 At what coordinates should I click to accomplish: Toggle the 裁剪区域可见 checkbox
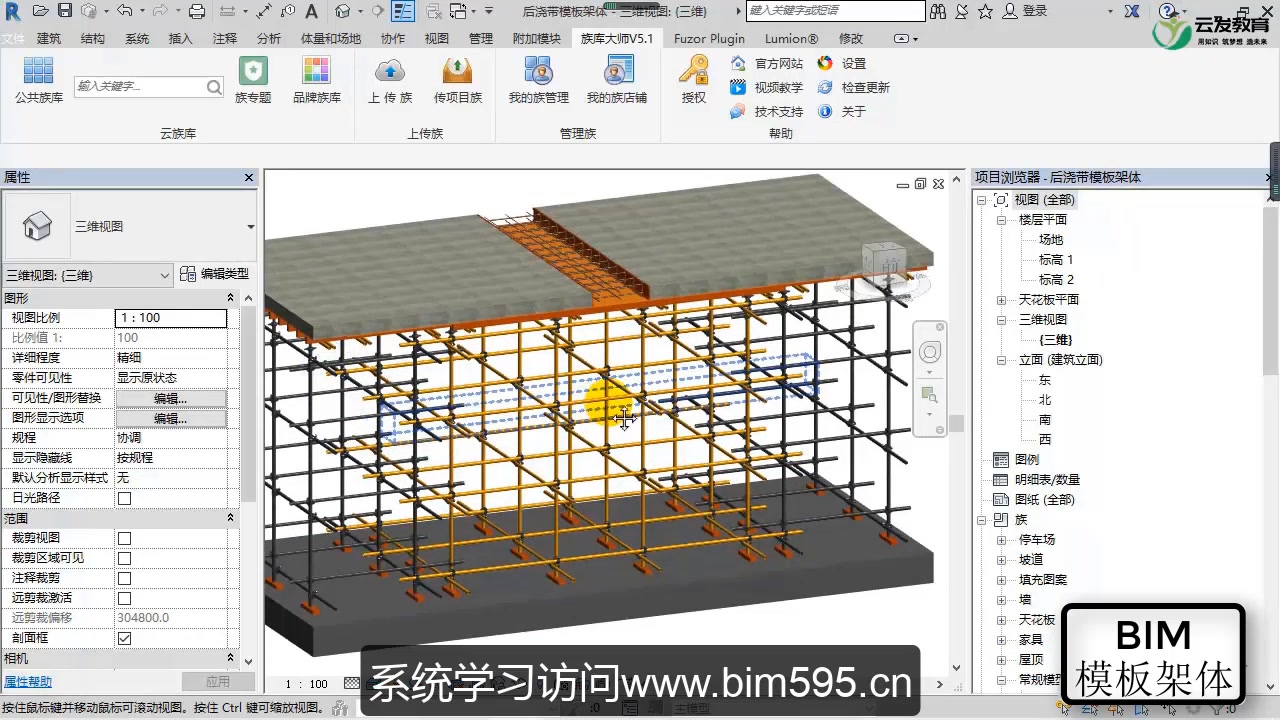(x=124, y=558)
